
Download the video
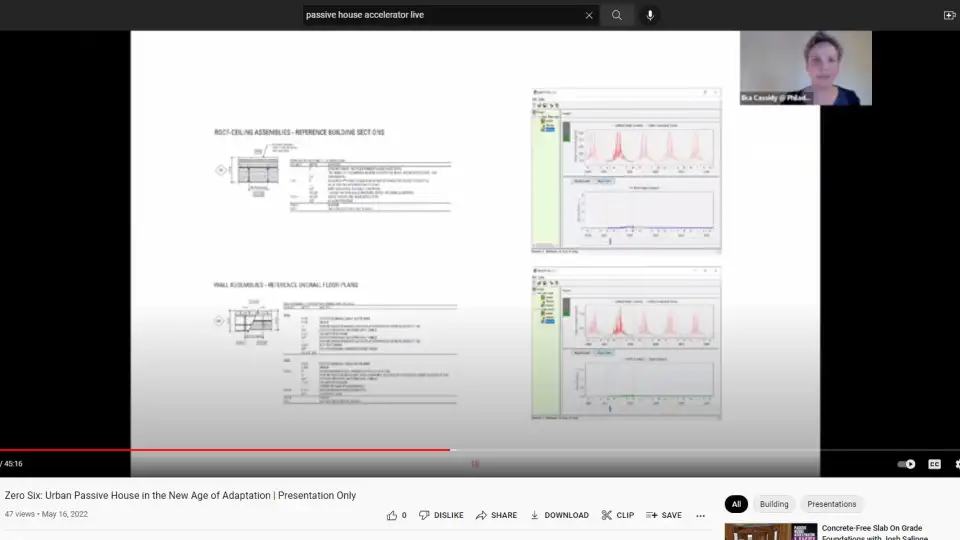[x=559, y=515]
